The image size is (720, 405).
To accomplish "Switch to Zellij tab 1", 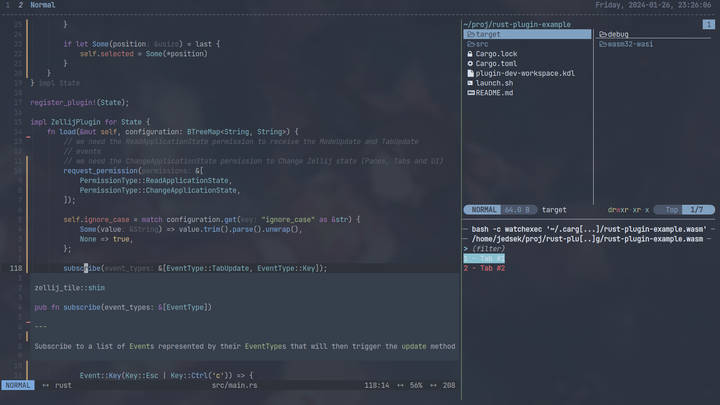I will click(7, 5).
